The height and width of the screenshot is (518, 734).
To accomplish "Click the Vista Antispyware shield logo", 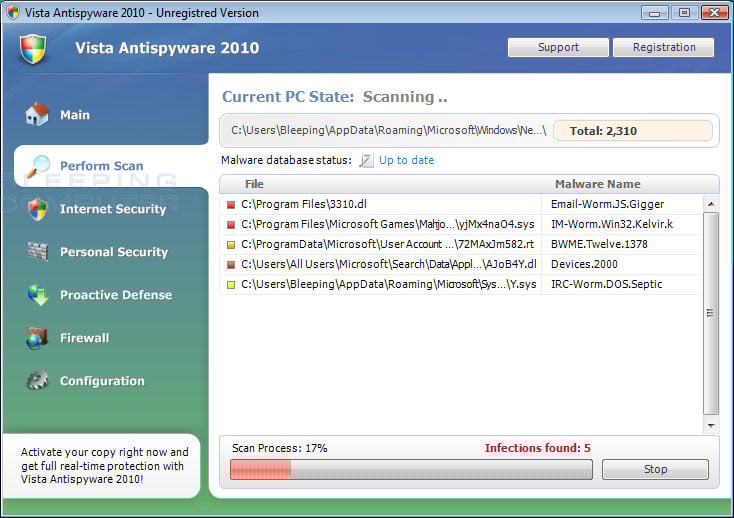I will [33, 49].
